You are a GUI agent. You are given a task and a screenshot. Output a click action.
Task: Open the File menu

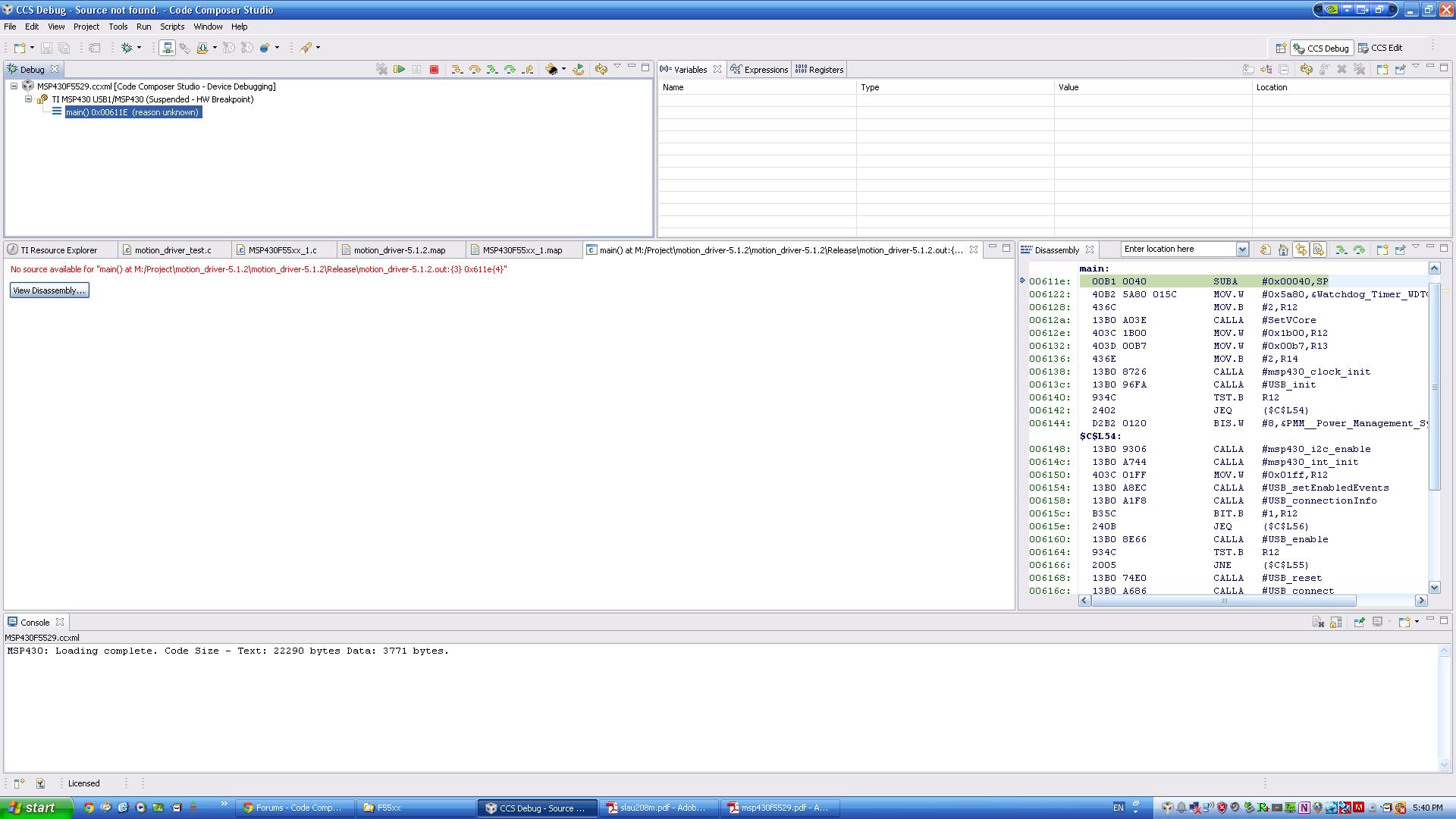(10, 27)
